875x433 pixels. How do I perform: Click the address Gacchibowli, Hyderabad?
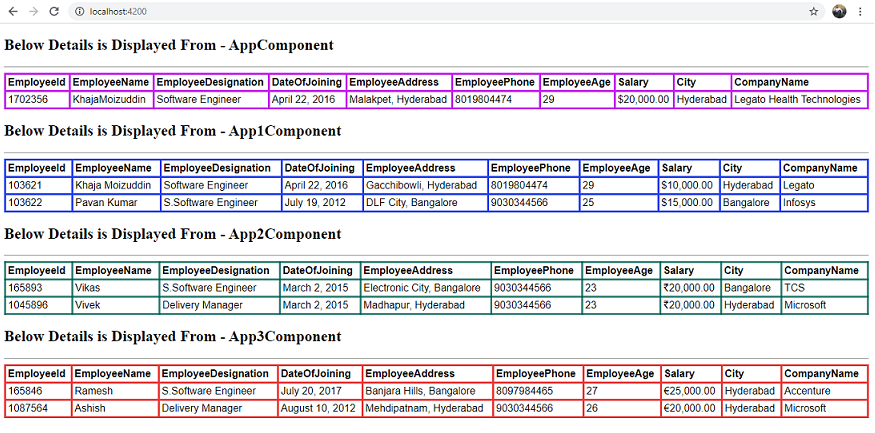coord(421,185)
